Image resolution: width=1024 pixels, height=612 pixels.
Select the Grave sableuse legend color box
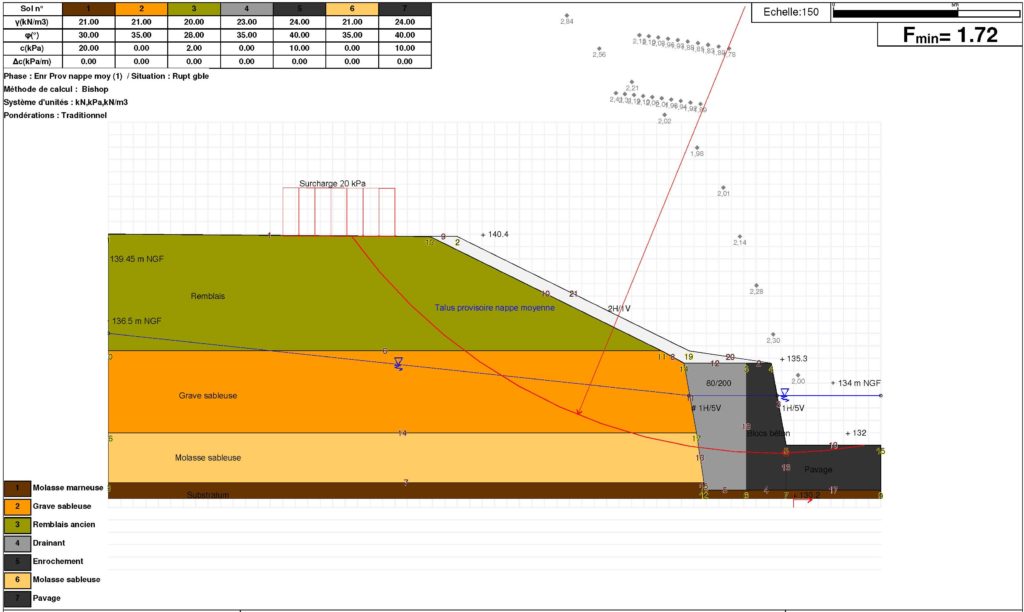pyautogui.click(x=17, y=506)
